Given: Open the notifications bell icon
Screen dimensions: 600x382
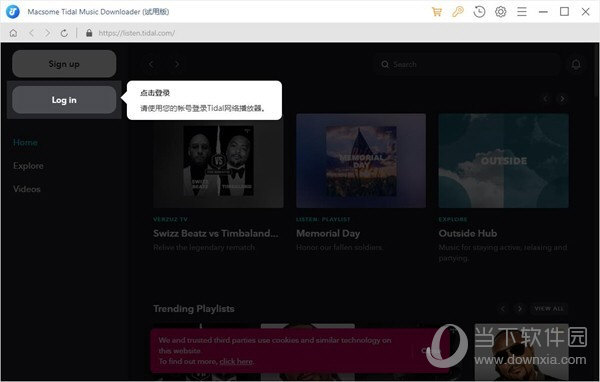Looking at the screenshot, I should click(x=576, y=64).
